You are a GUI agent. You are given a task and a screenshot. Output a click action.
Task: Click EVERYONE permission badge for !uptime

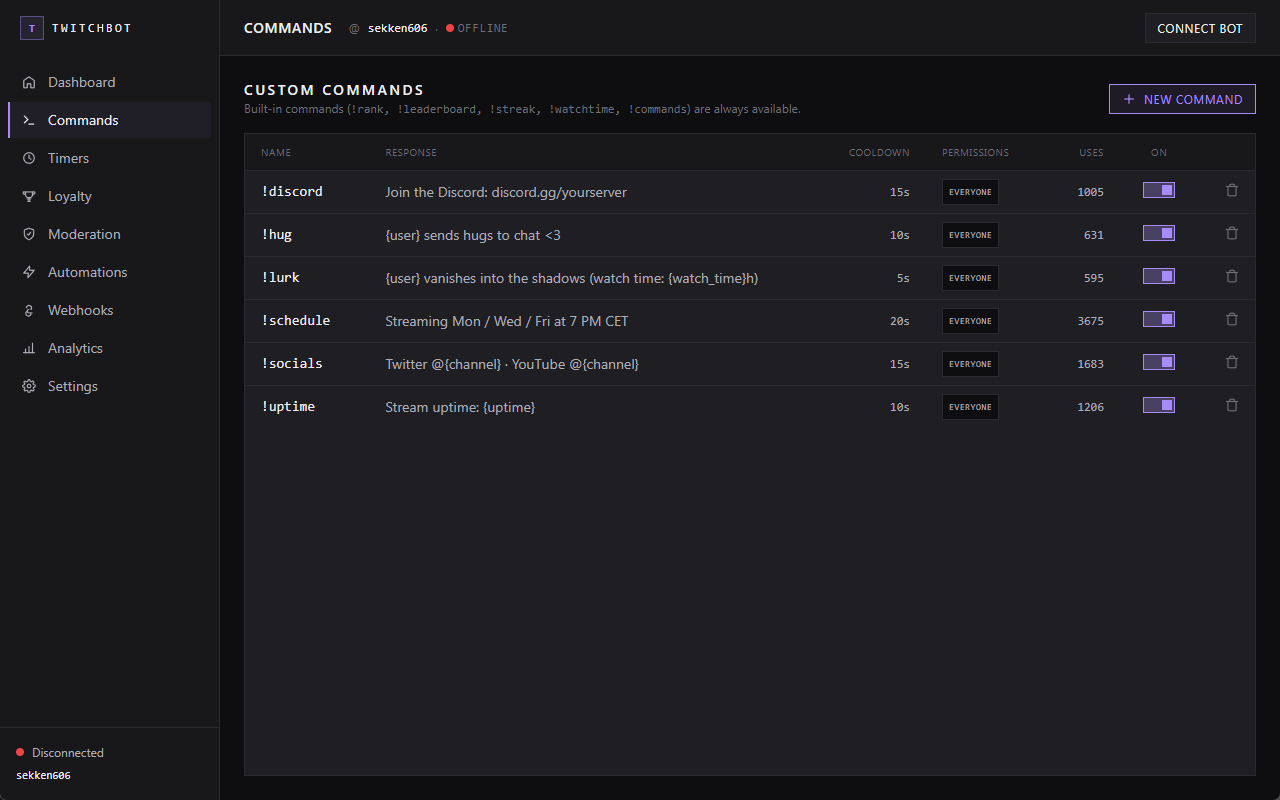[970, 407]
